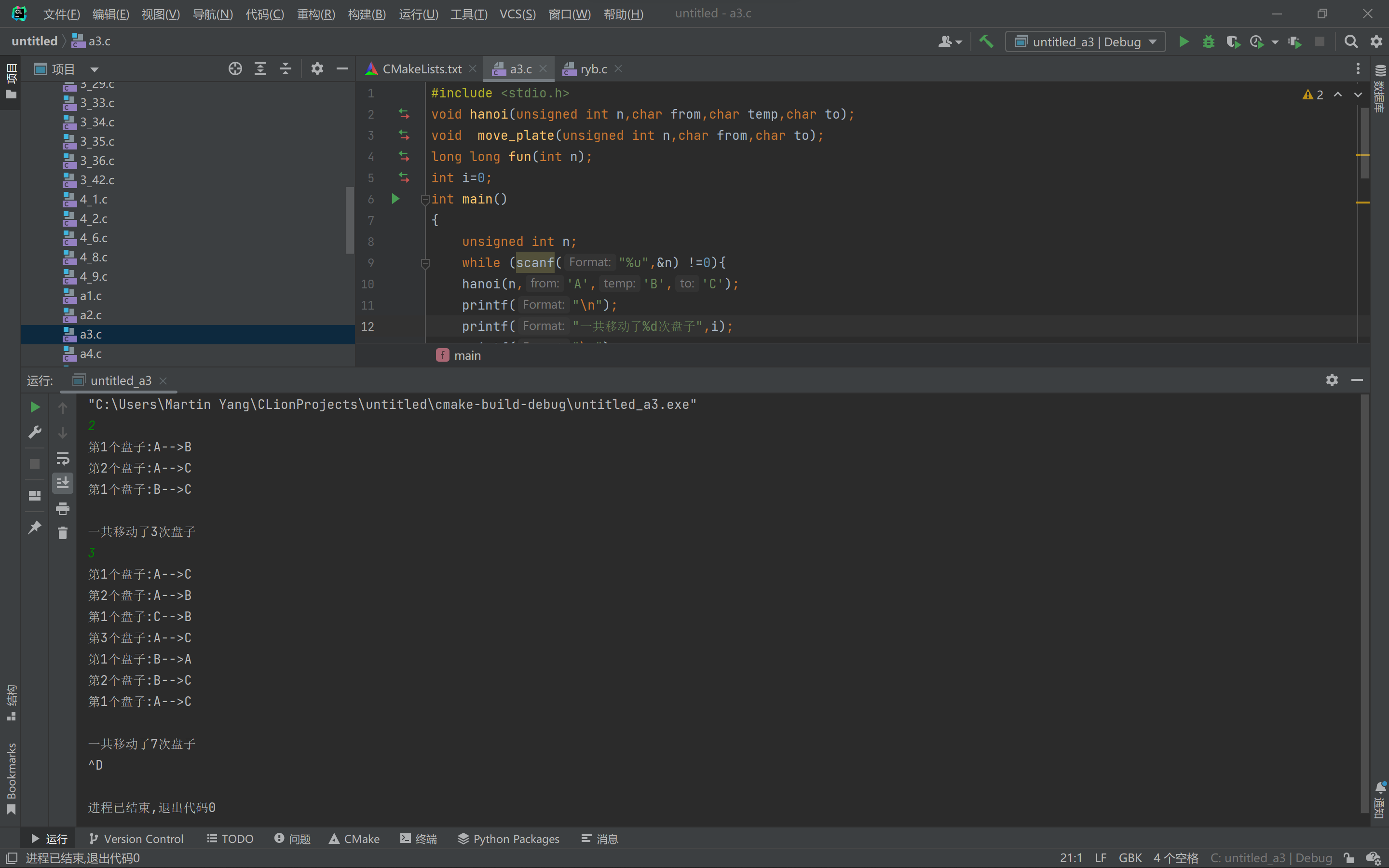Open the 项目 view dropdown arrow
1389x868 pixels.
95,69
